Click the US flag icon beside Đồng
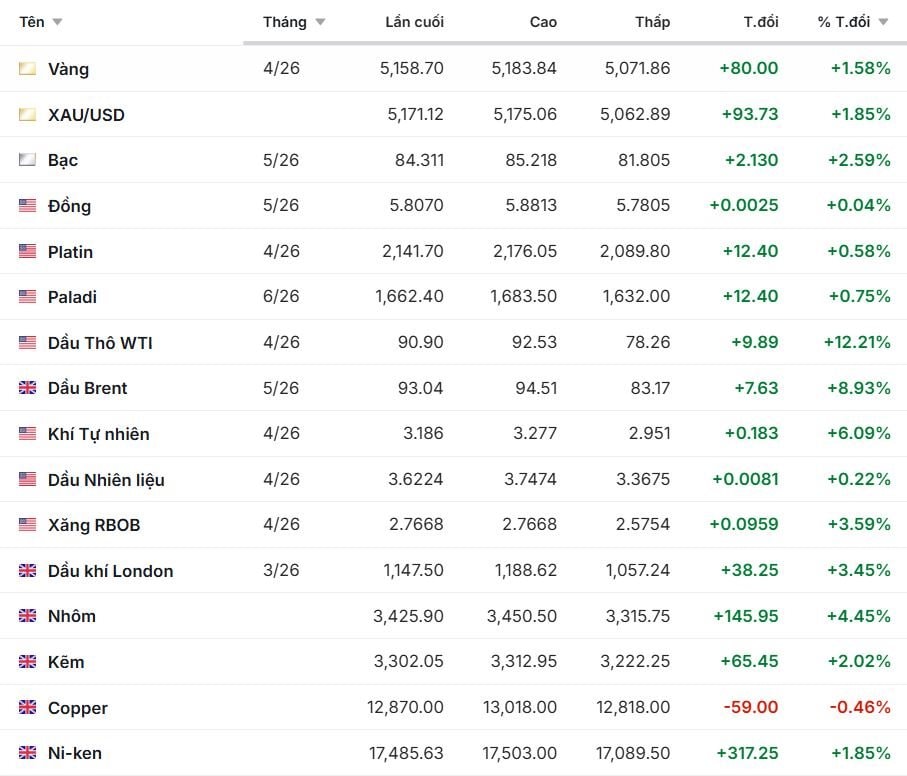This screenshot has width=907, height=776. (27, 206)
